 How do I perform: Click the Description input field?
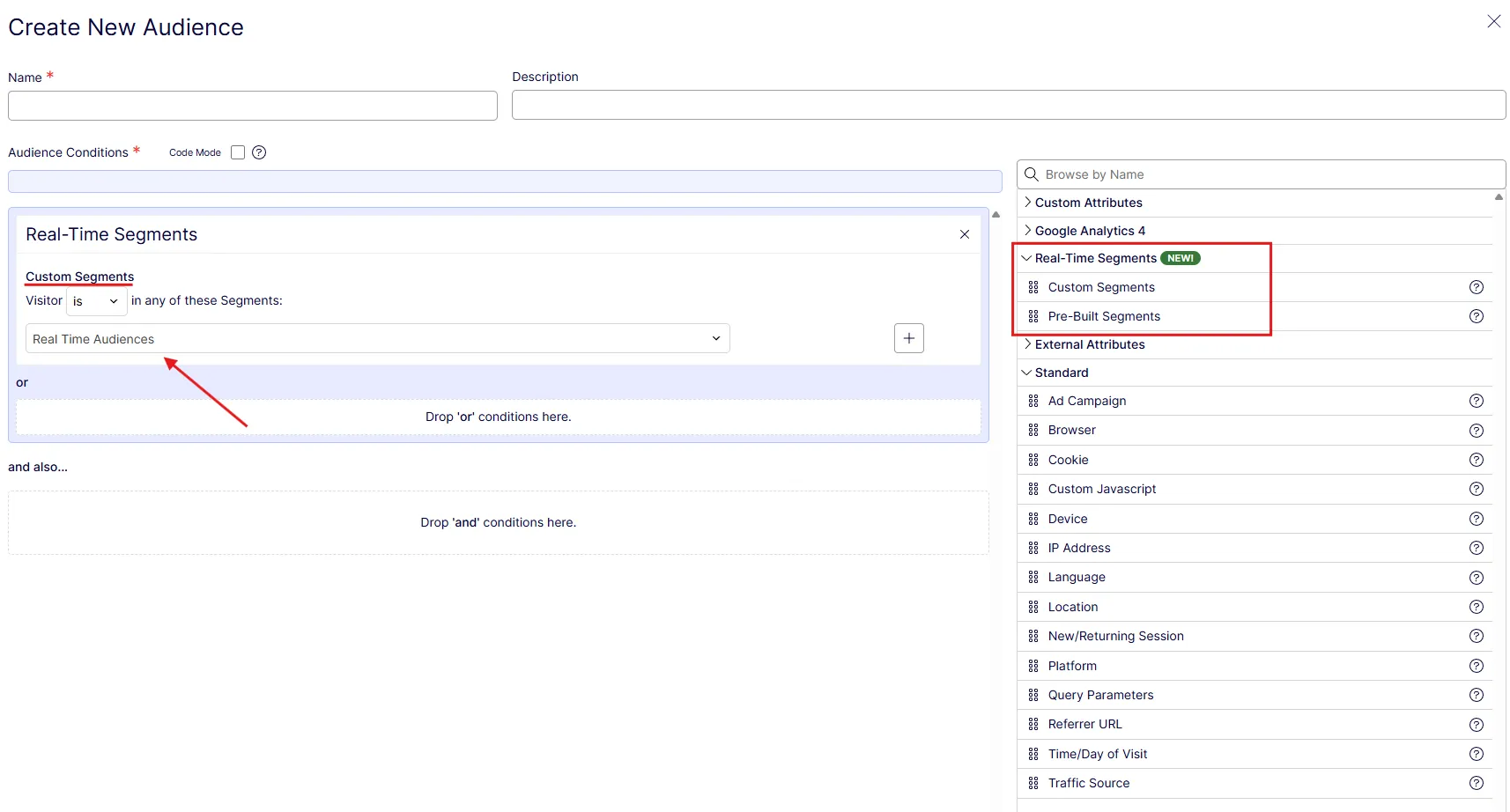1009,105
